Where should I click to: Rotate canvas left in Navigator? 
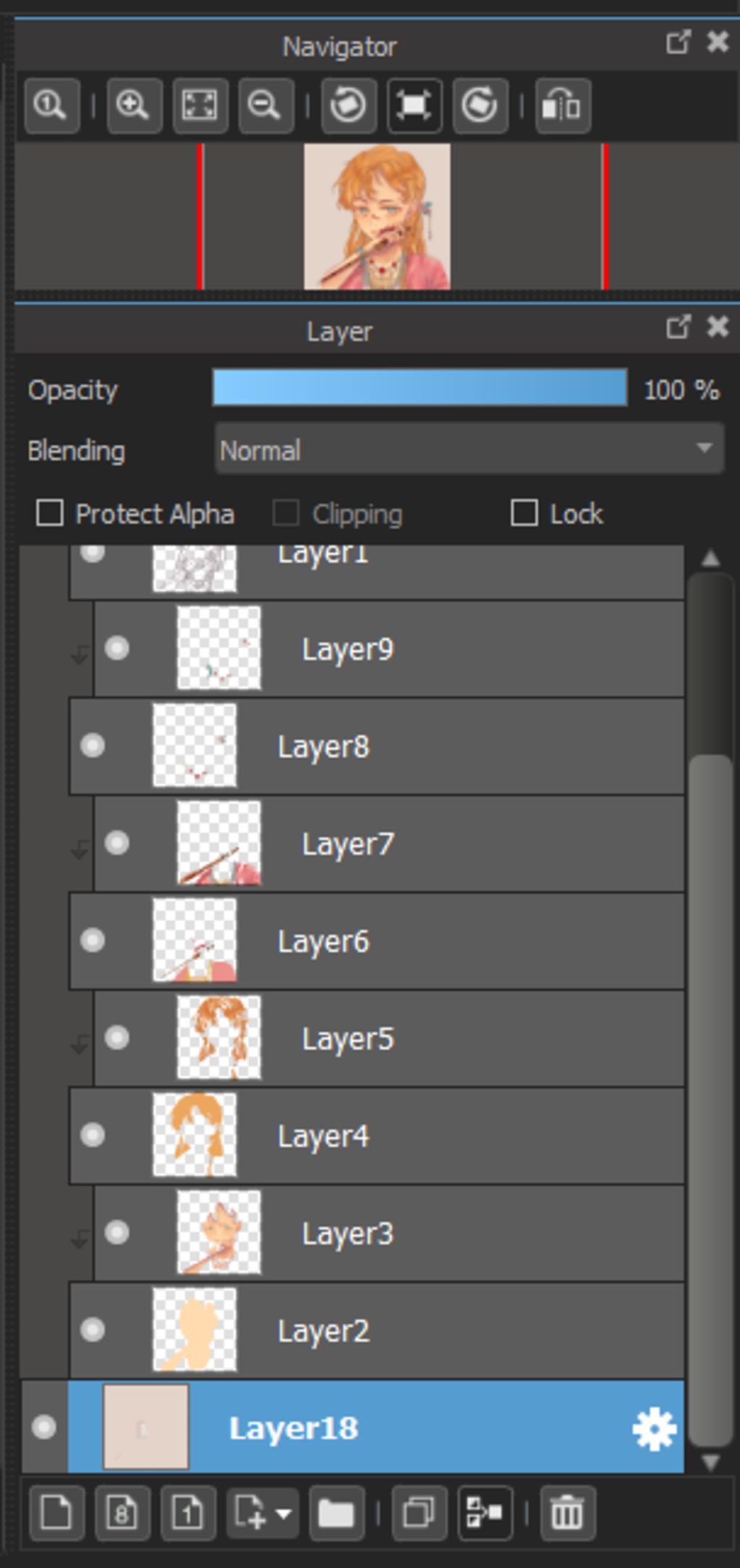coord(348,106)
